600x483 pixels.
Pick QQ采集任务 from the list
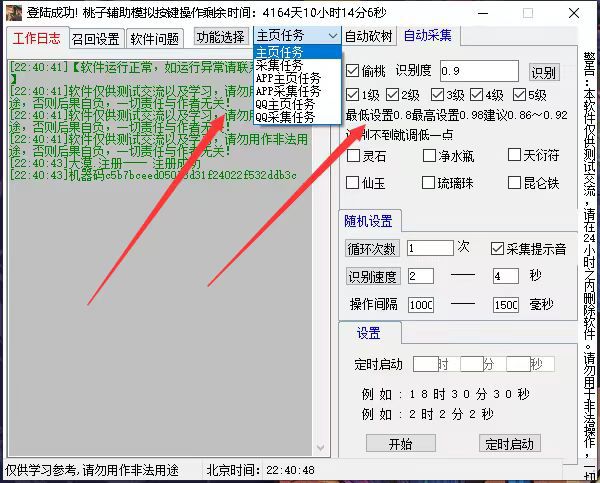click(297, 117)
